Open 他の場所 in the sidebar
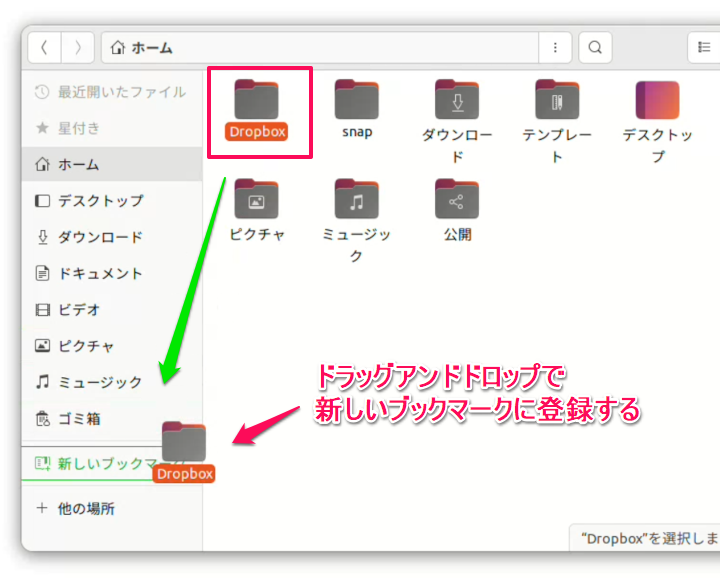The width and height of the screenshot is (720, 578). pos(112,508)
